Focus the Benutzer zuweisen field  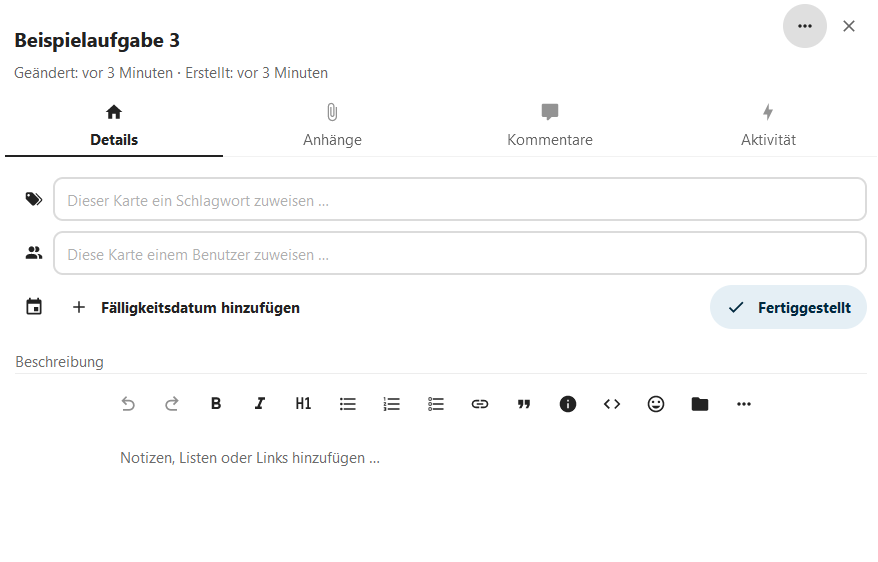click(x=459, y=254)
